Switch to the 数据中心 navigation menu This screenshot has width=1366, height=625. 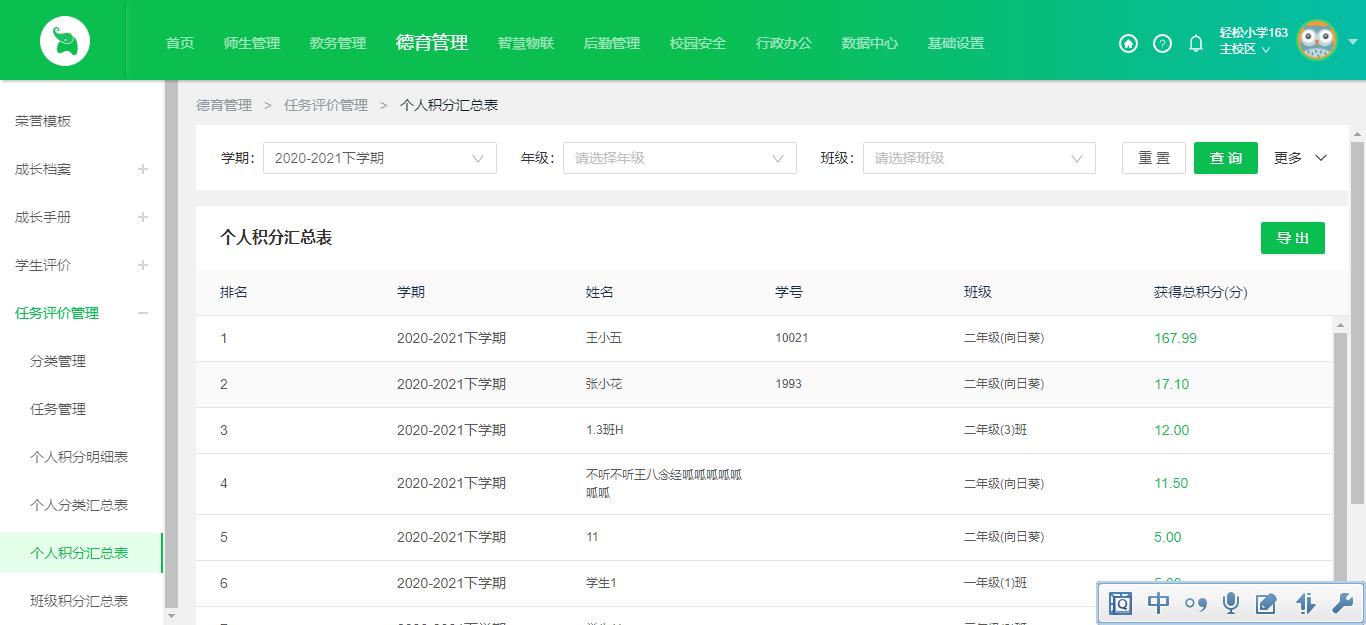point(869,44)
